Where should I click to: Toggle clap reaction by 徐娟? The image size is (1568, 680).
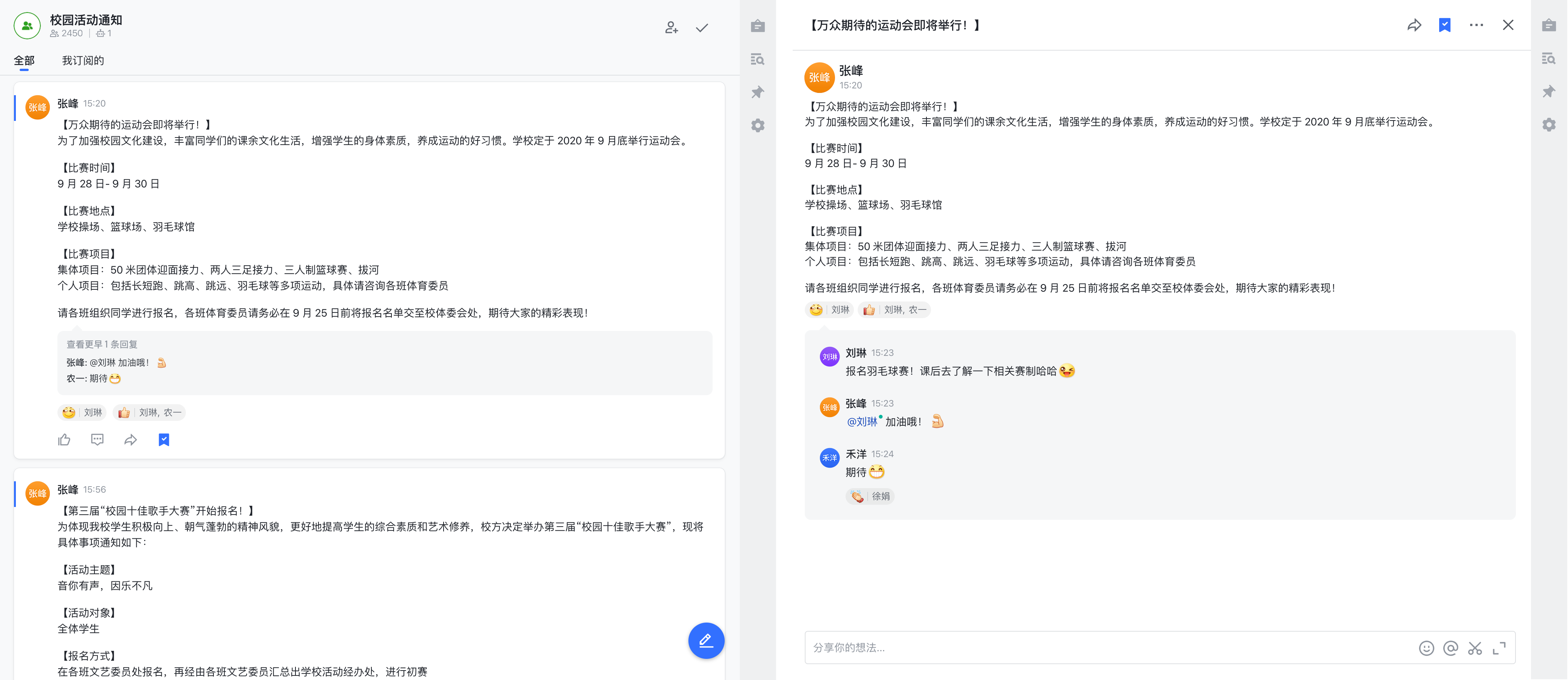[870, 496]
